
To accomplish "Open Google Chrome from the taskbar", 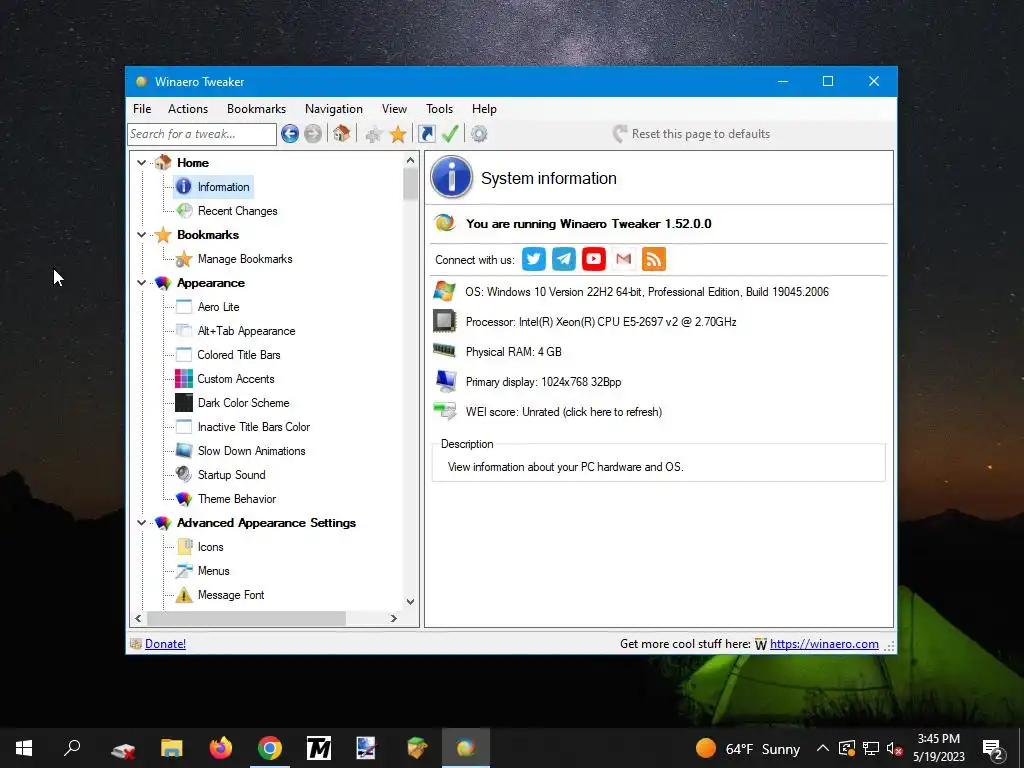I will [x=270, y=748].
